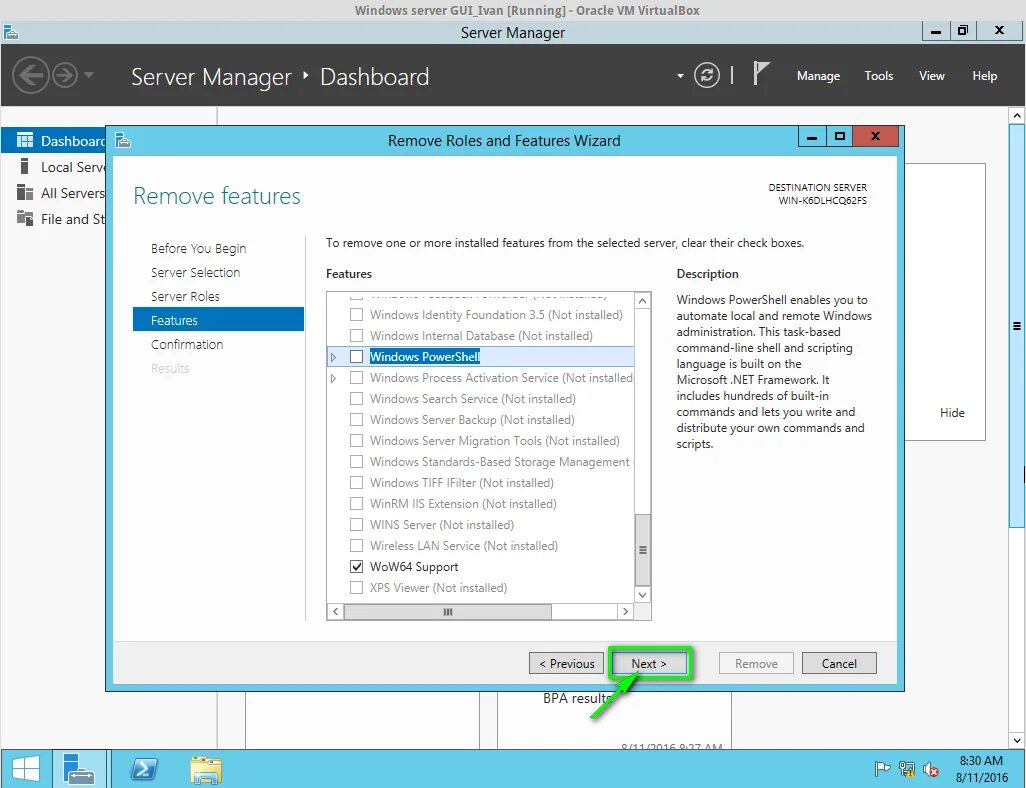Click the Cancel button in wizard

click(x=839, y=664)
